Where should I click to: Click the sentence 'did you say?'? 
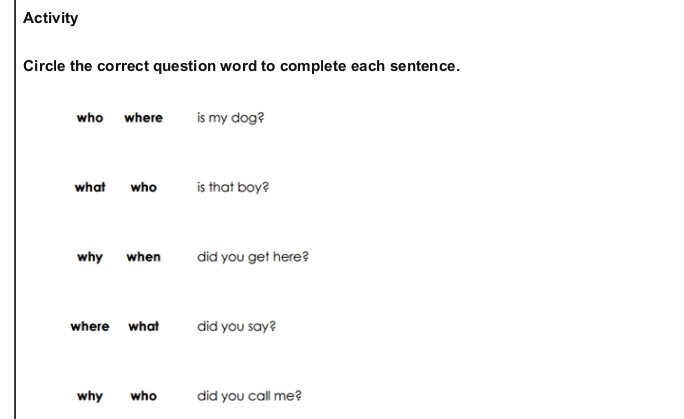click(236, 327)
